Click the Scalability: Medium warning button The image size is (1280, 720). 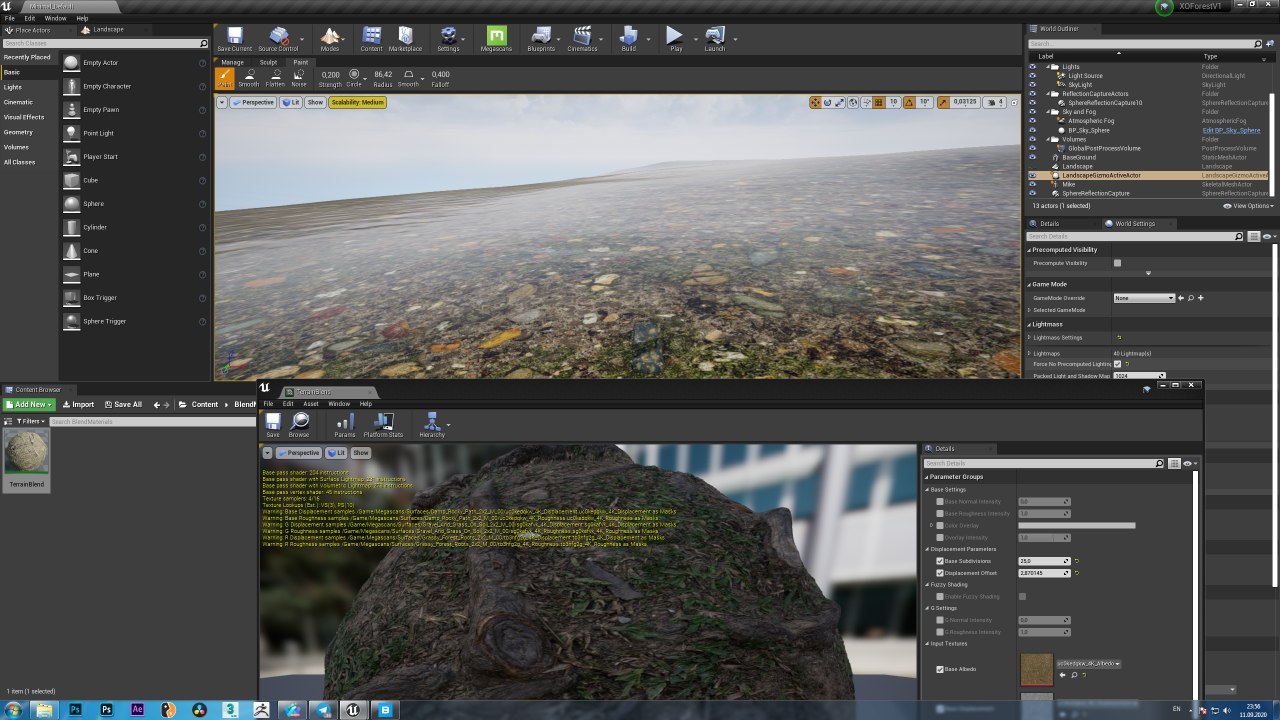[358, 103]
